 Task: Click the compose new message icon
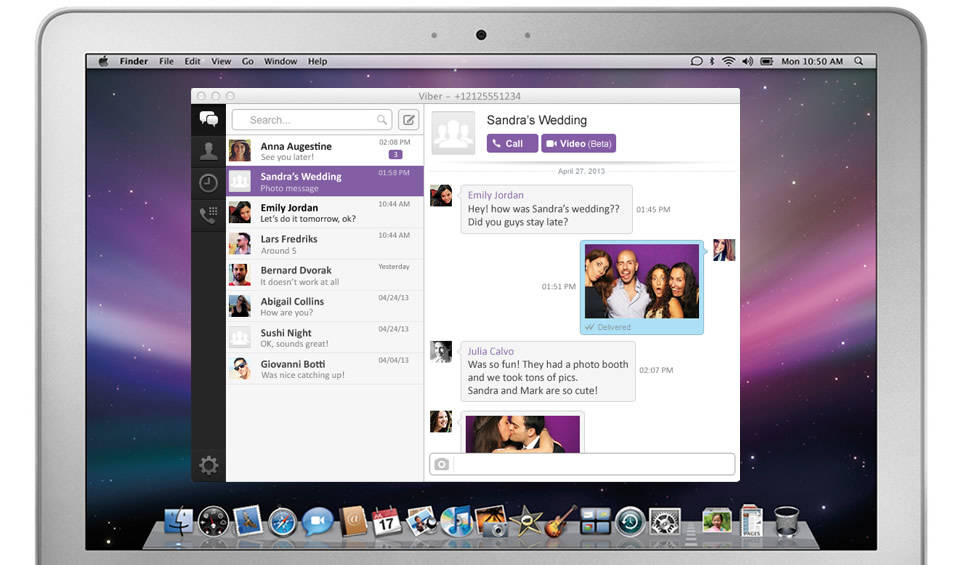coord(408,120)
